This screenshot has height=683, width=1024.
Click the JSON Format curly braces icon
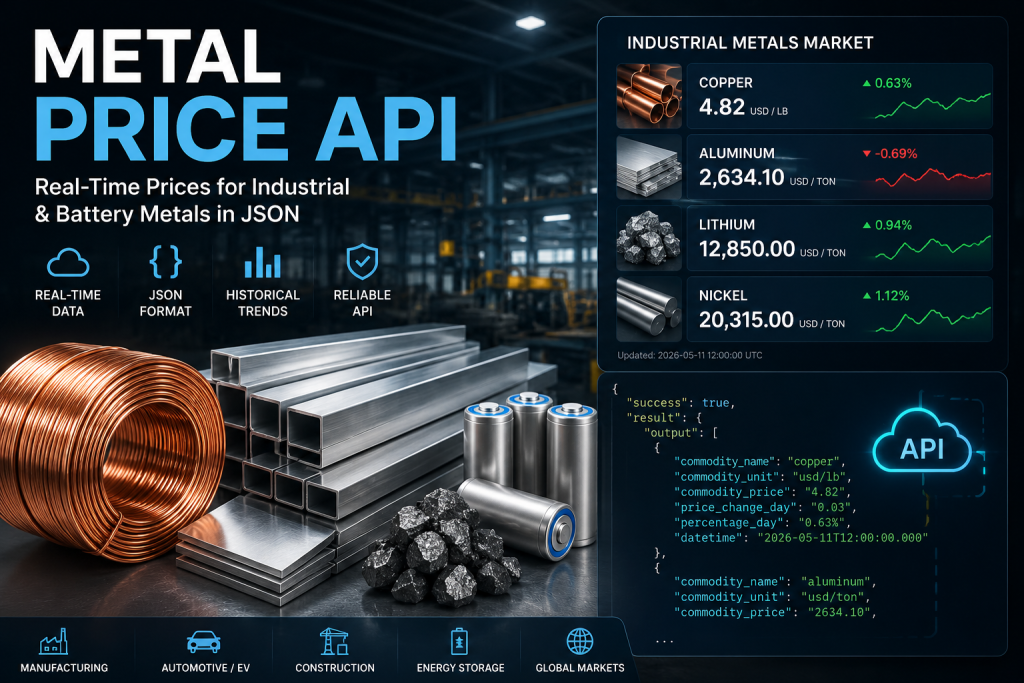point(165,262)
